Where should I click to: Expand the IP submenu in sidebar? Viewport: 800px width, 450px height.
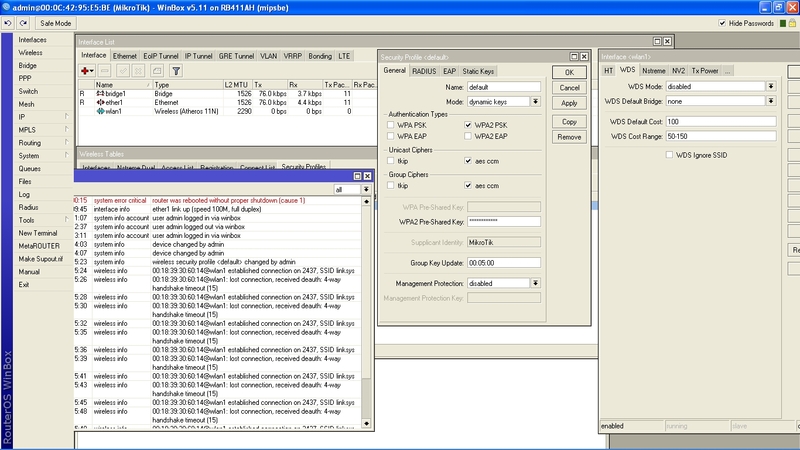[x=66, y=117]
